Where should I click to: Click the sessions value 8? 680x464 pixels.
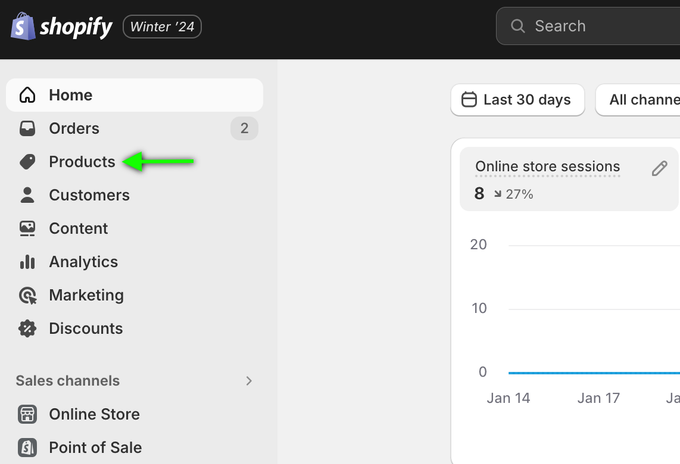[479, 194]
